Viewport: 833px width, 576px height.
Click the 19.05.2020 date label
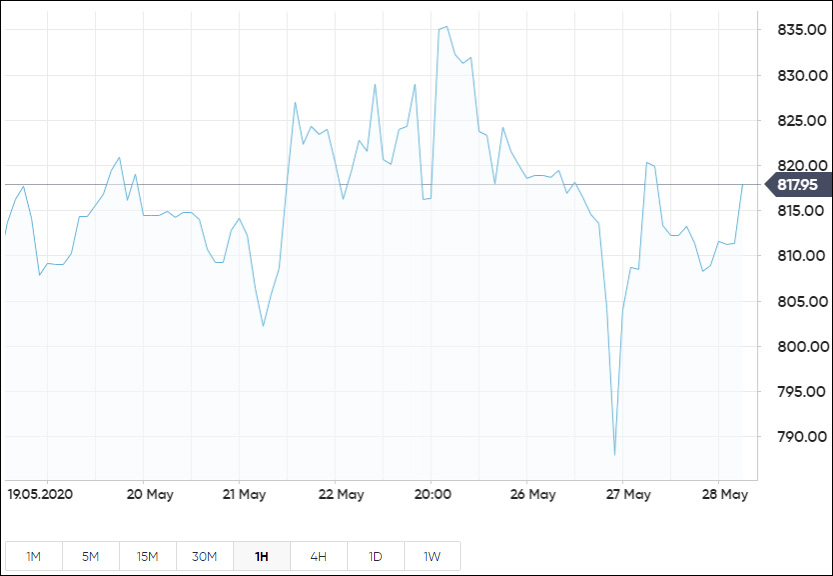tap(40, 494)
